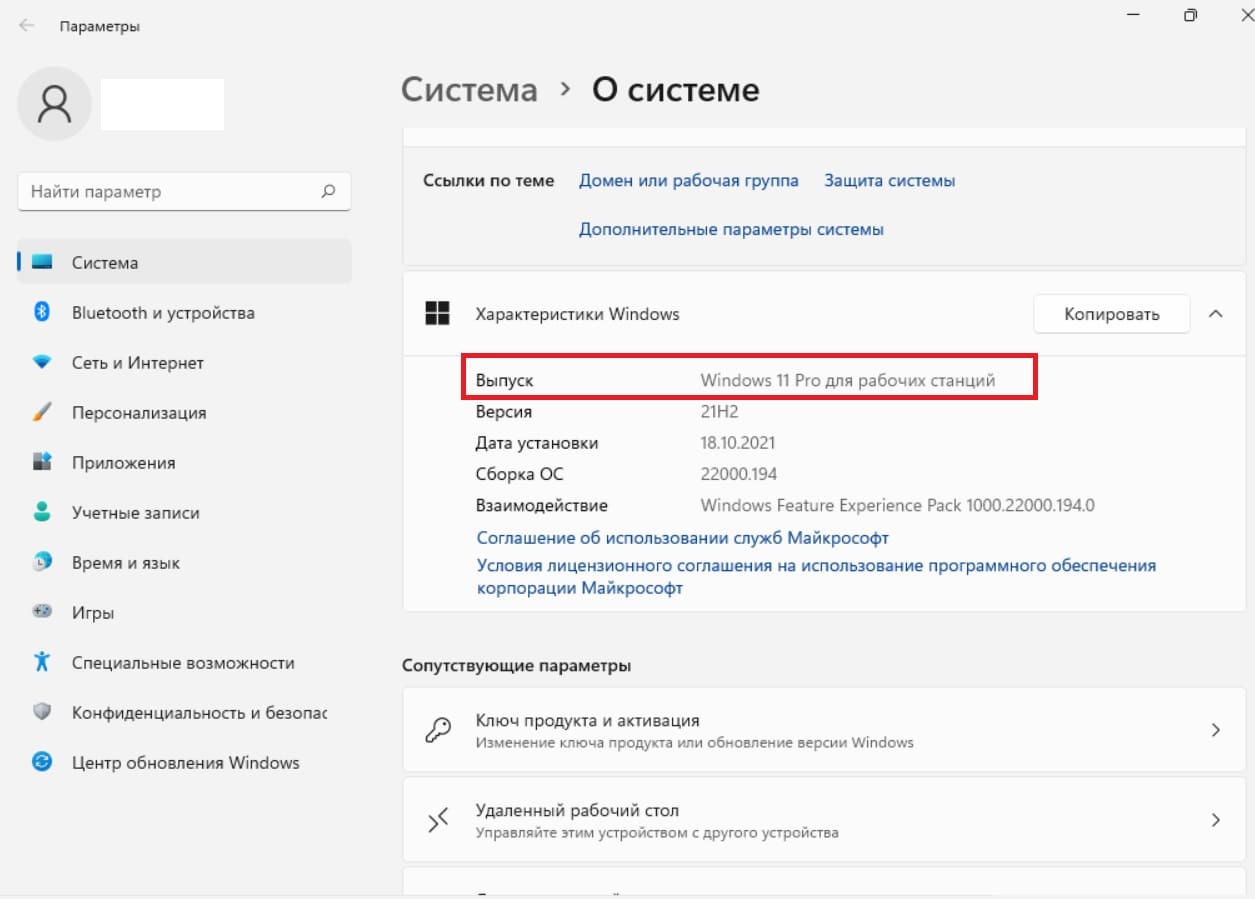The height and width of the screenshot is (899, 1255).
Task: Open Удаленный рабочий стол settings
Action: click(x=822, y=820)
